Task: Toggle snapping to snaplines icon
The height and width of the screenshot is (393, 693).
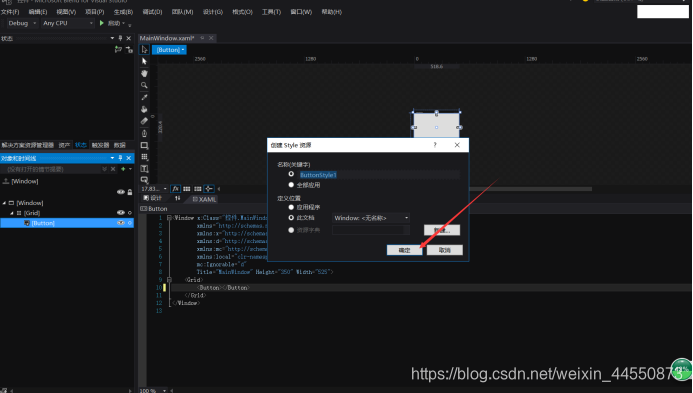Action: [209, 189]
